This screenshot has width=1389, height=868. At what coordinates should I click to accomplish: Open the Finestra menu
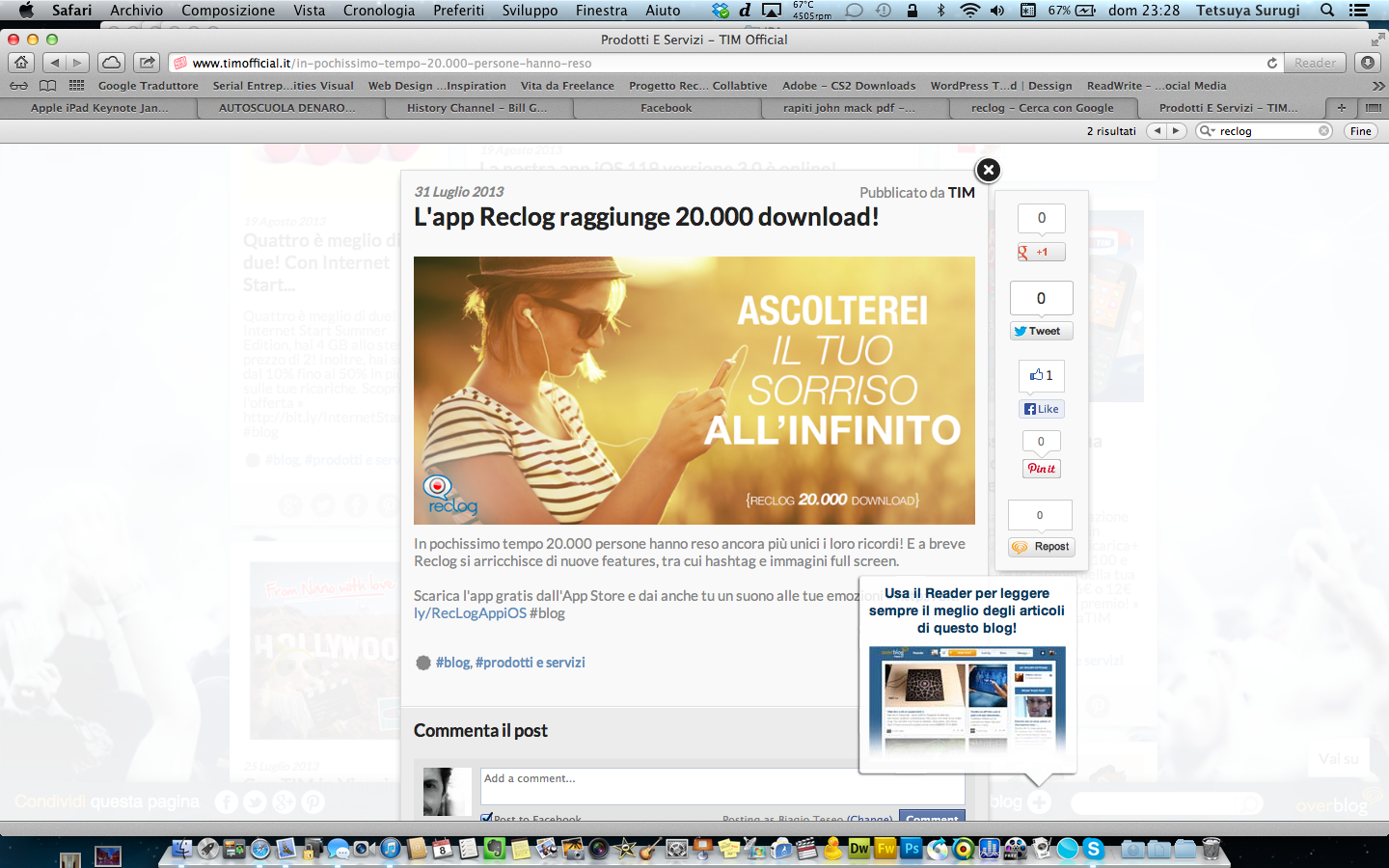pos(601,11)
